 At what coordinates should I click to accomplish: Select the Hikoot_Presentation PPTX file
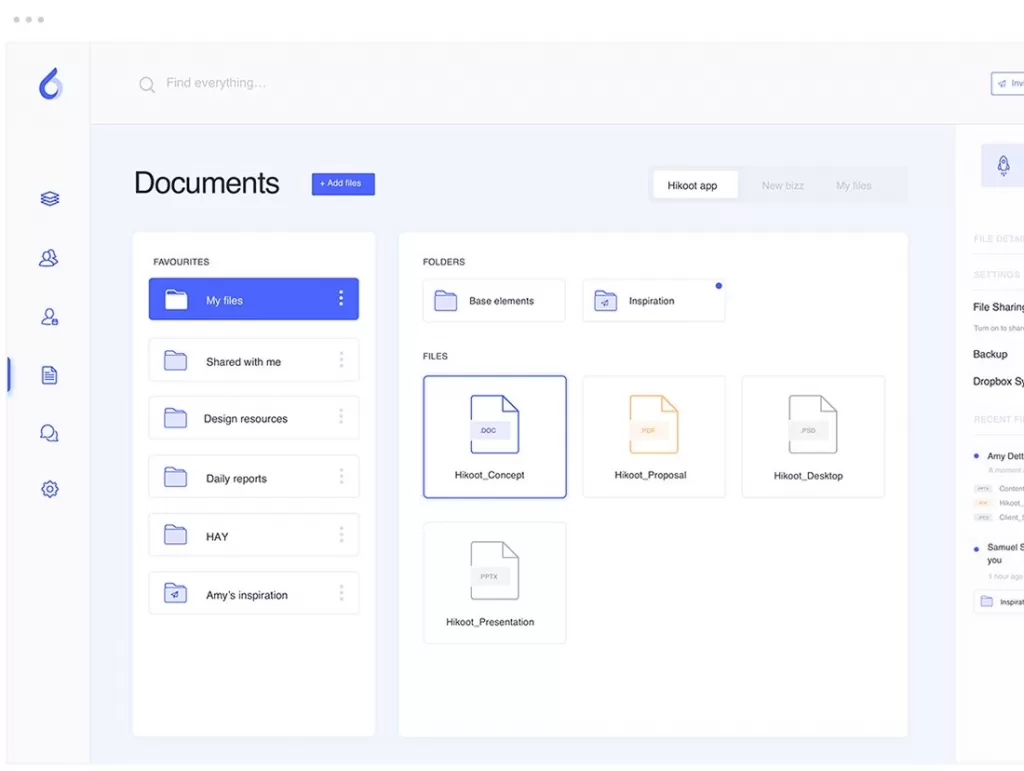494,583
